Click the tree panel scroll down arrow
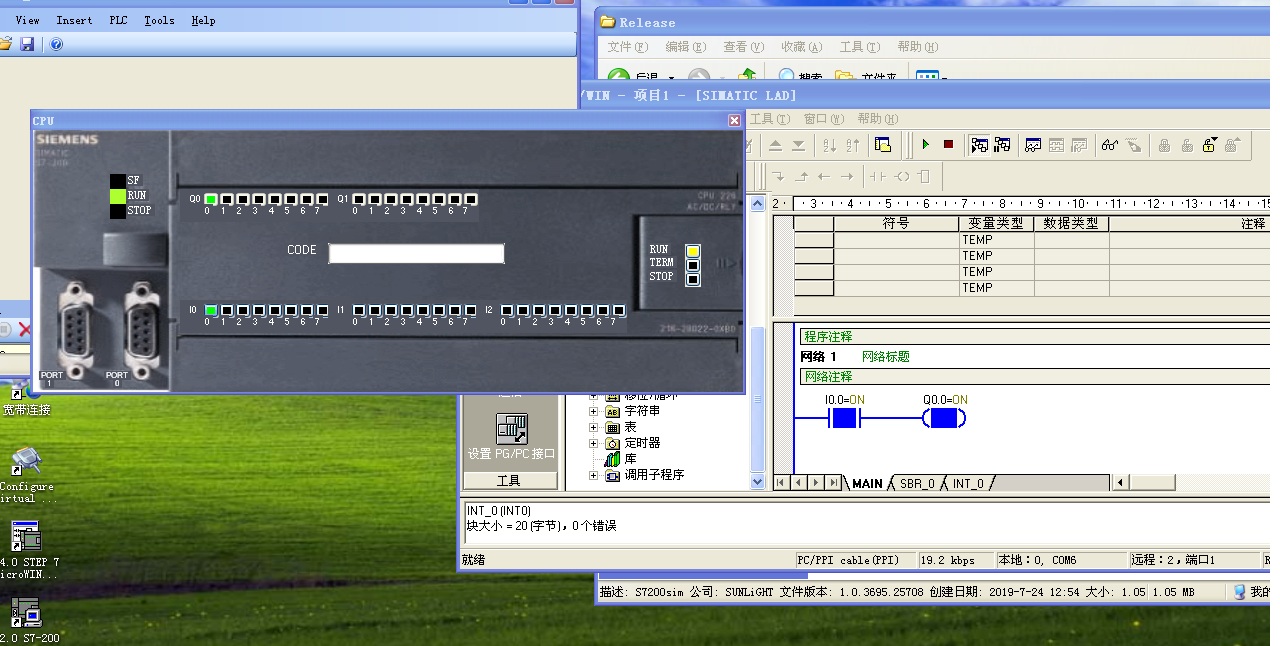Viewport: 1280px width, 646px height. tap(757, 482)
